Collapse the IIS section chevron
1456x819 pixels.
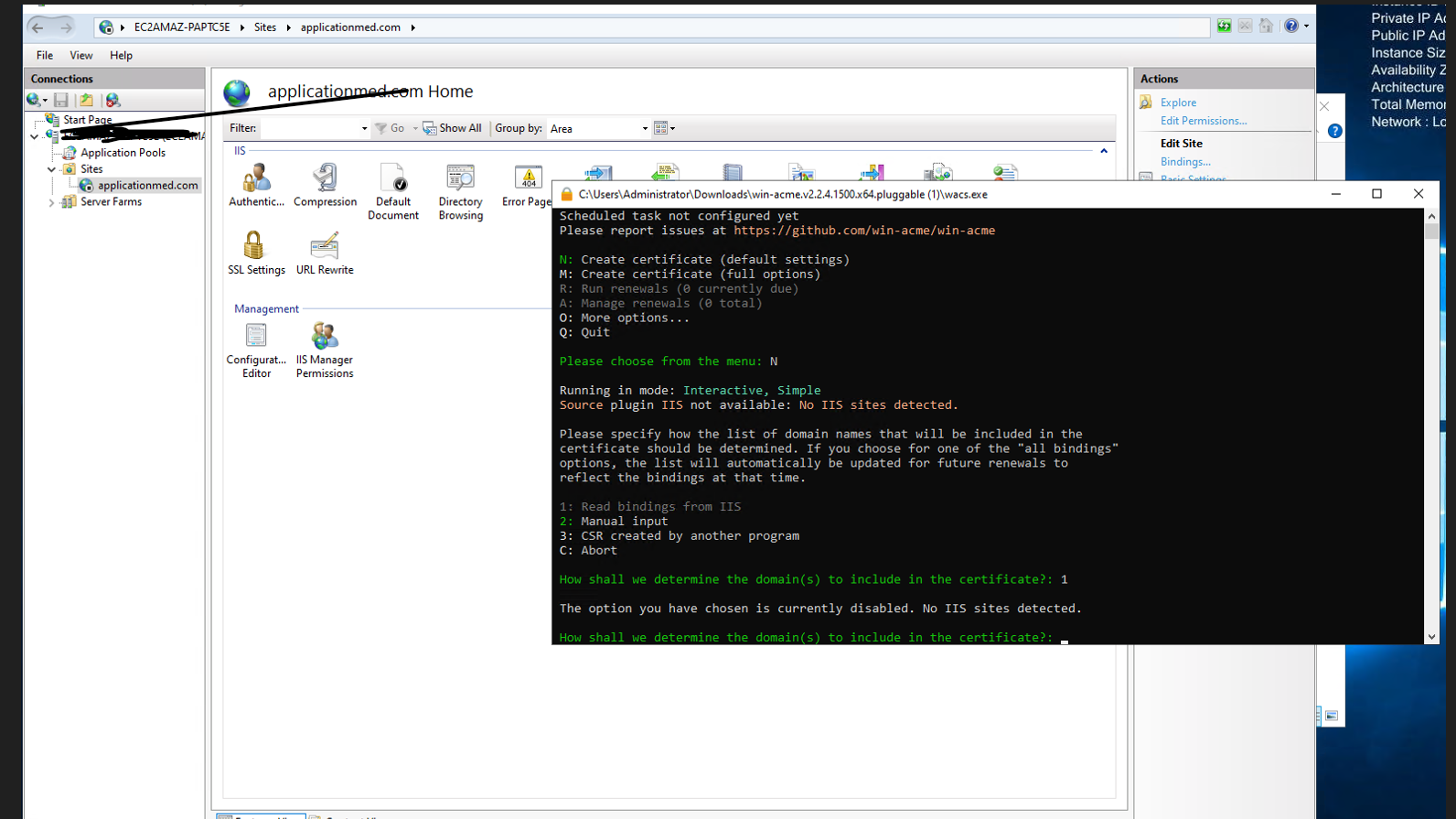(x=1104, y=151)
